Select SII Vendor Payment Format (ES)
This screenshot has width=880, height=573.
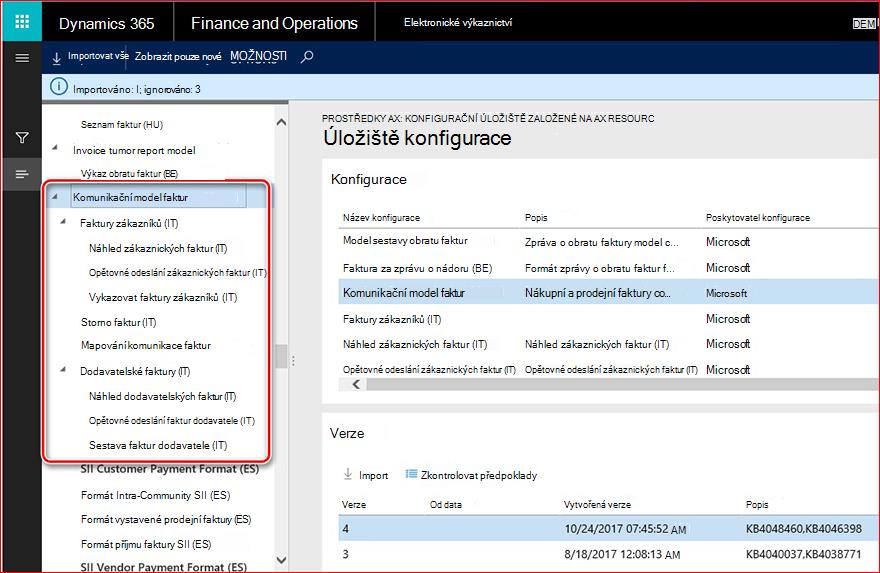point(163,567)
